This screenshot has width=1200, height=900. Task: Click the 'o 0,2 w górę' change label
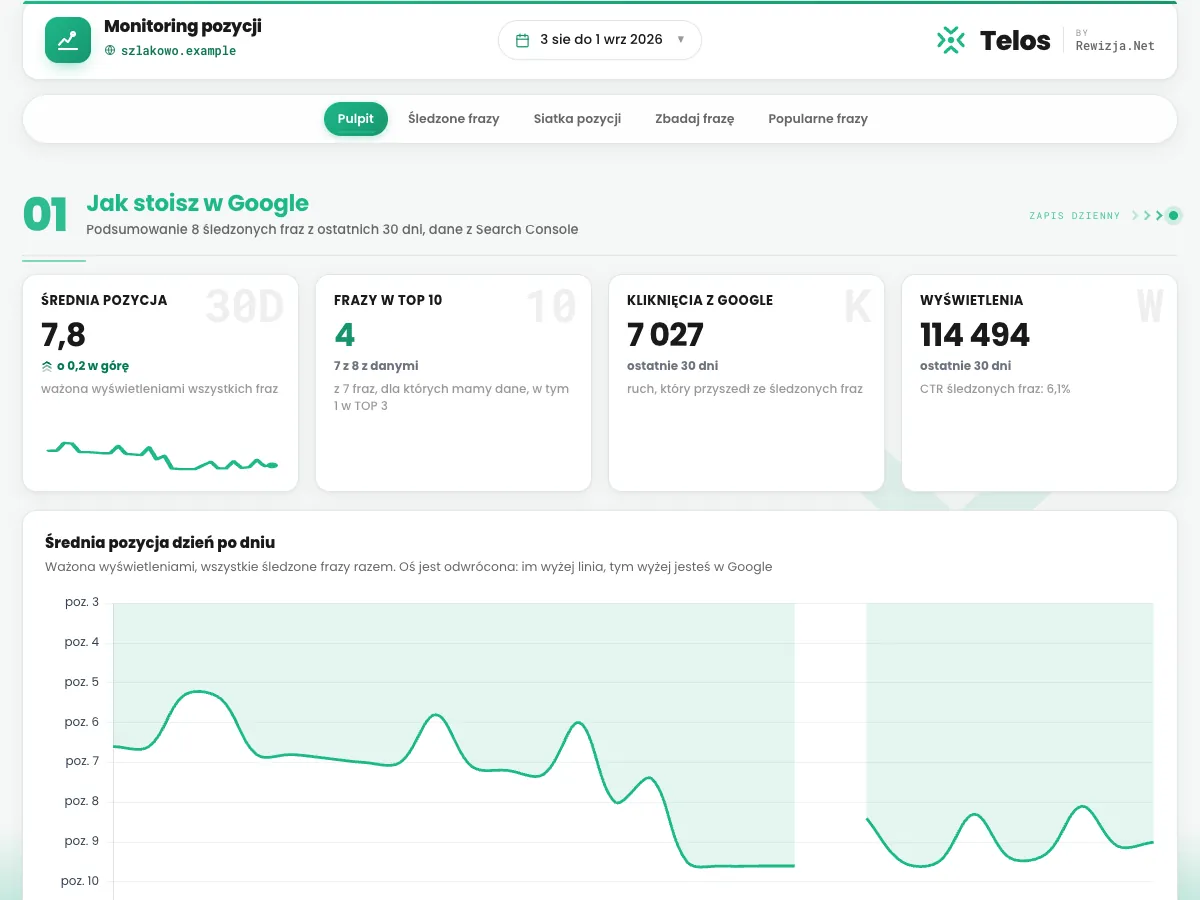[x=93, y=366]
